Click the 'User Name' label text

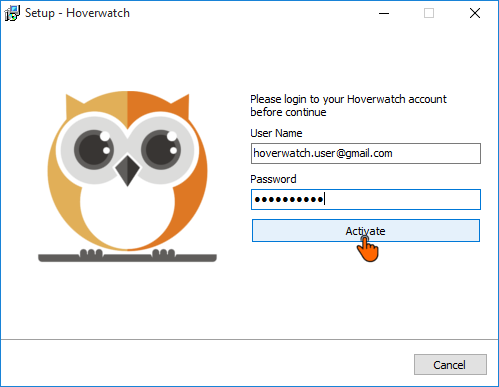coord(276,133)
